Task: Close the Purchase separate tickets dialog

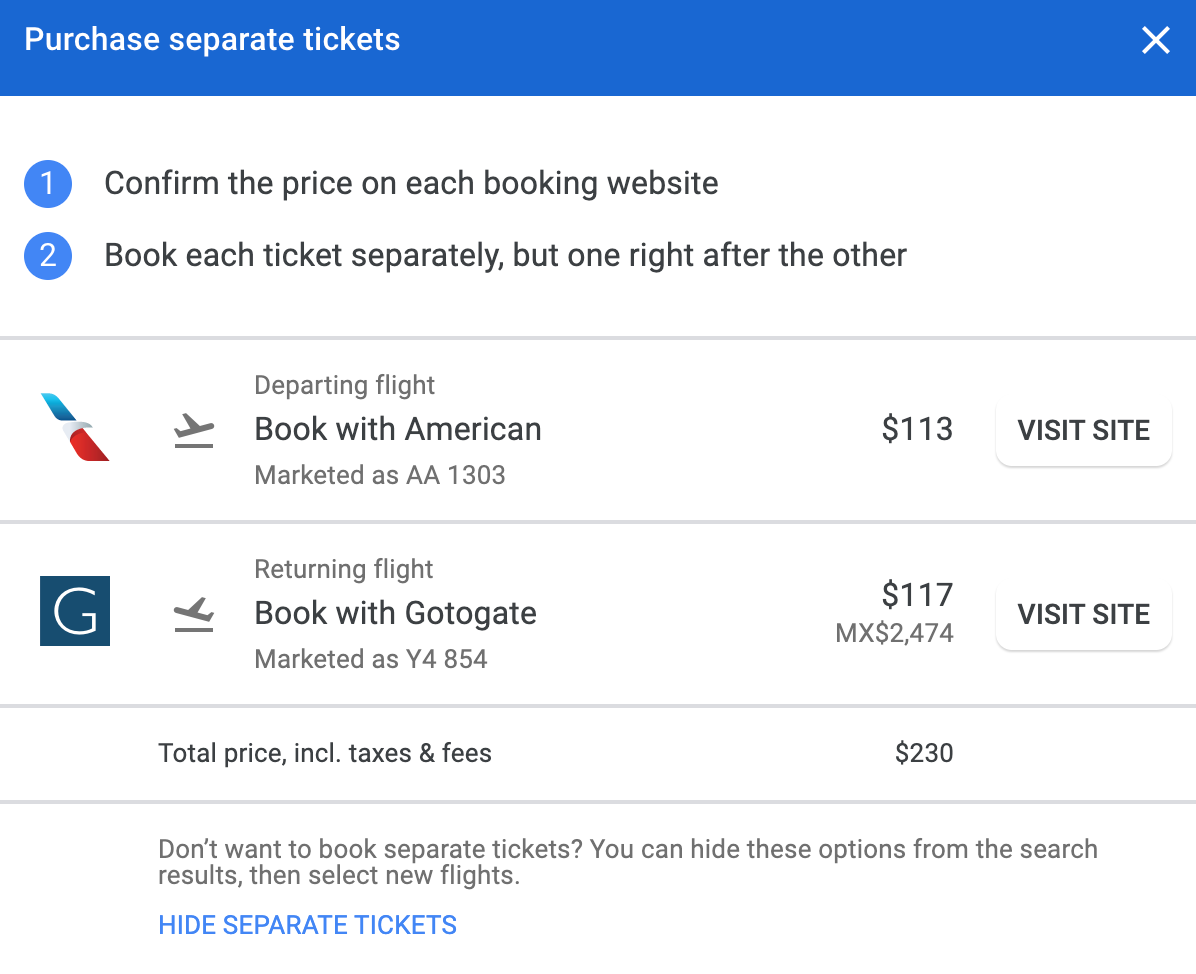Action: [x=1155, y=41]
